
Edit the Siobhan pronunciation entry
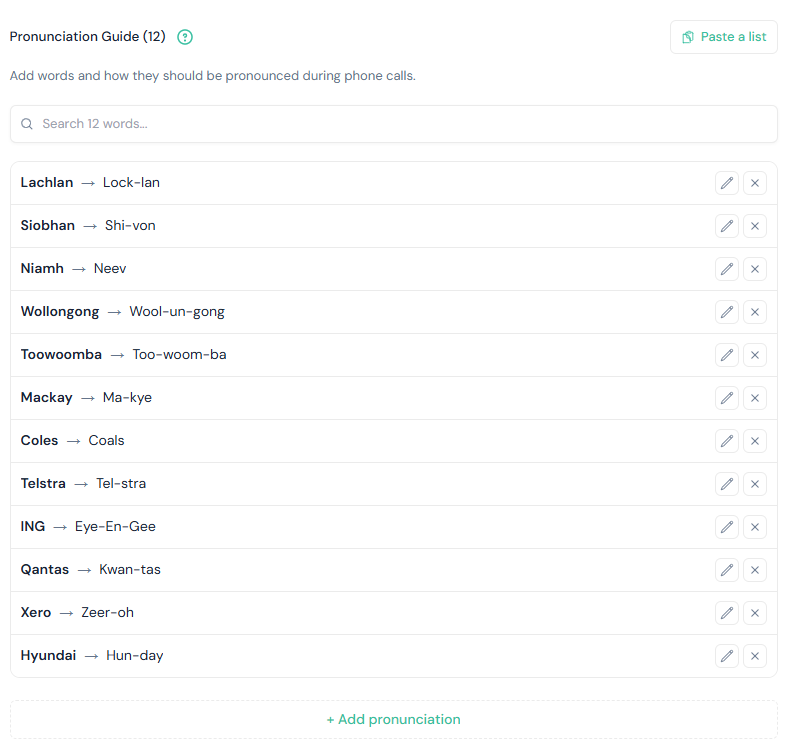[727, 226]
